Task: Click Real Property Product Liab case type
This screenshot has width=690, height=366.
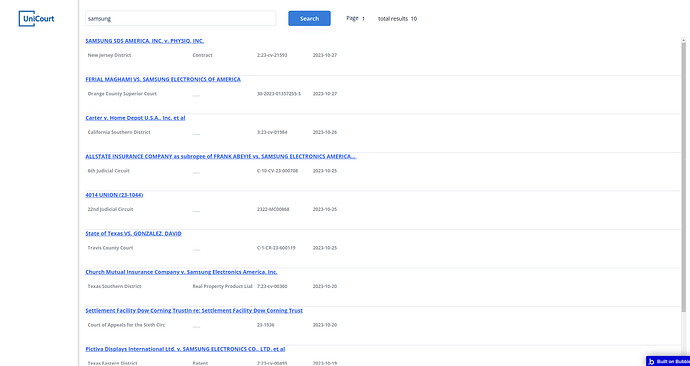Action: [x=222, y=286]
